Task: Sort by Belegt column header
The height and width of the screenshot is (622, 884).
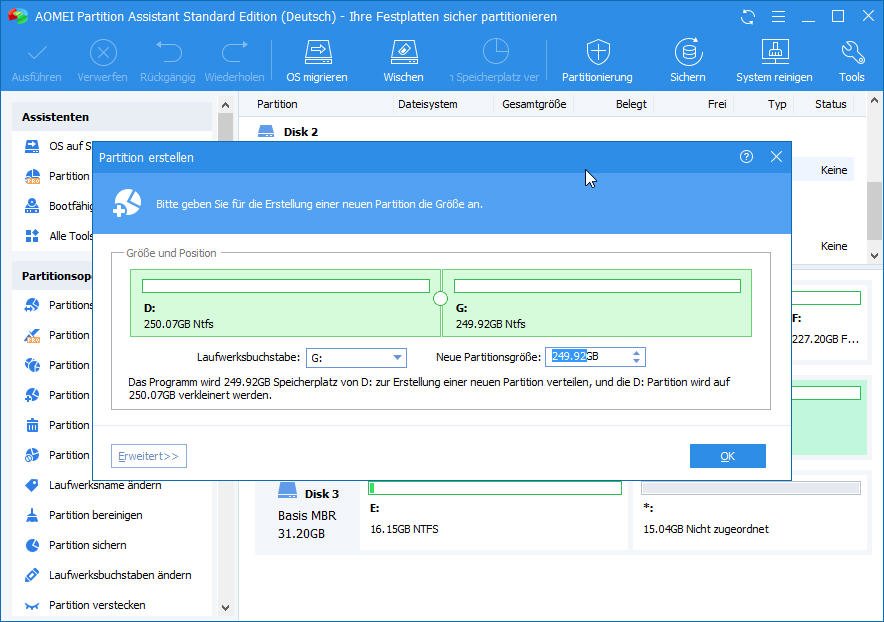Action: coord(631,104)
